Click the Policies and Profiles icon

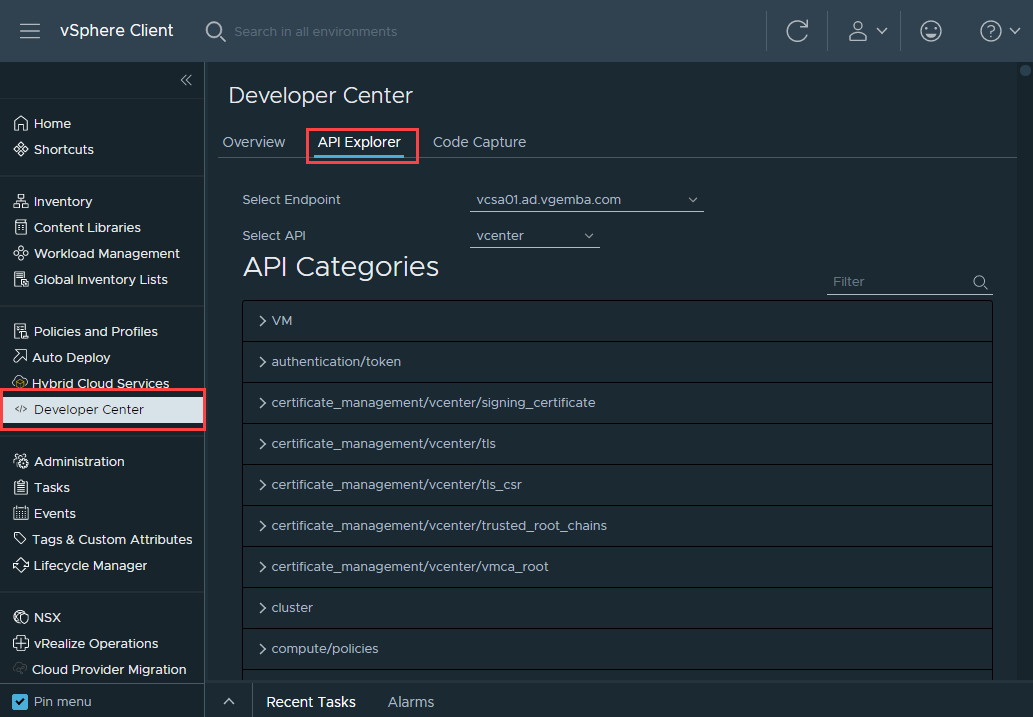(21, 331)
